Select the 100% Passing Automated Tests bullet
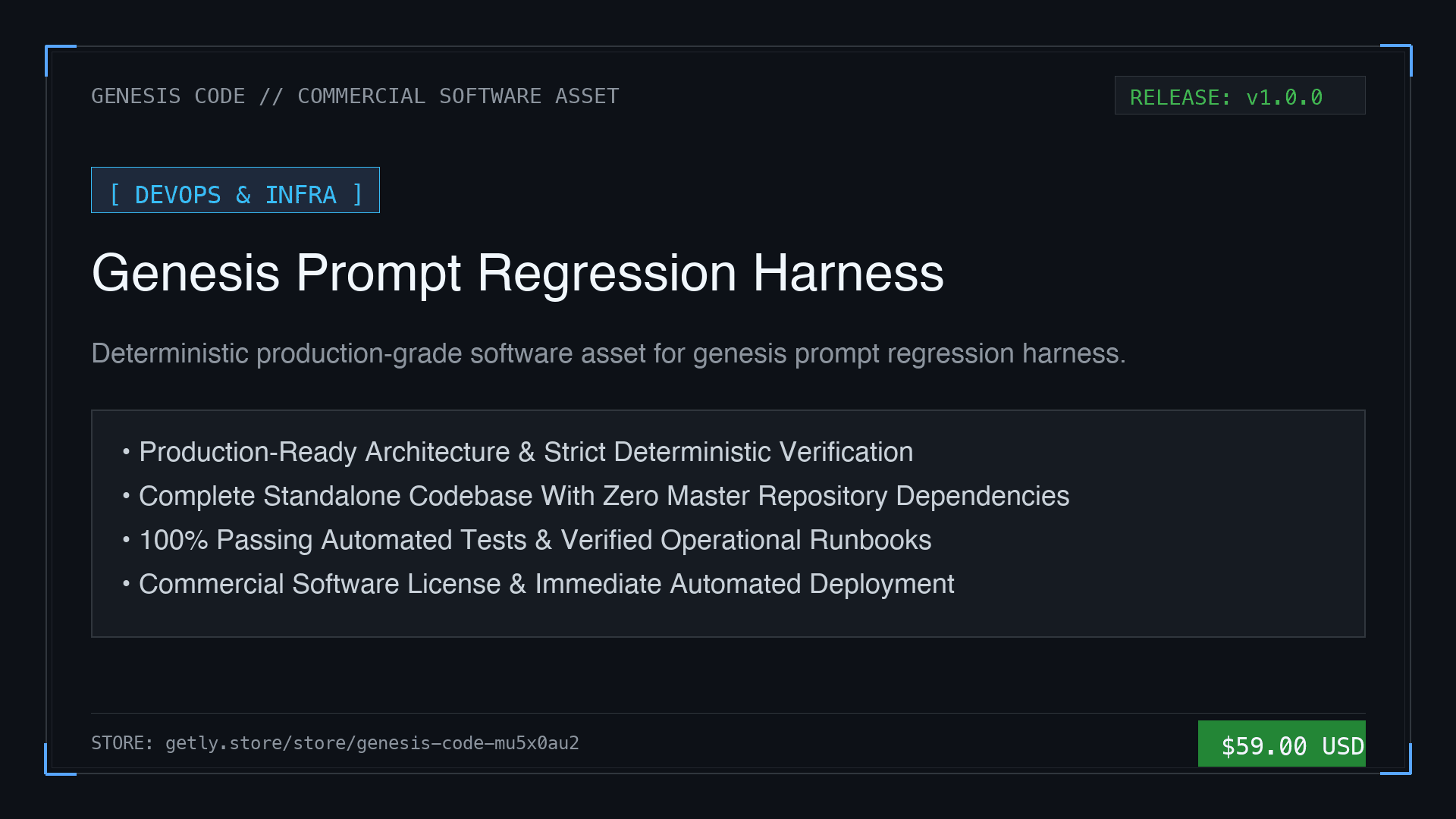The width and height of the screenshot is (1456, 819). 527,540
